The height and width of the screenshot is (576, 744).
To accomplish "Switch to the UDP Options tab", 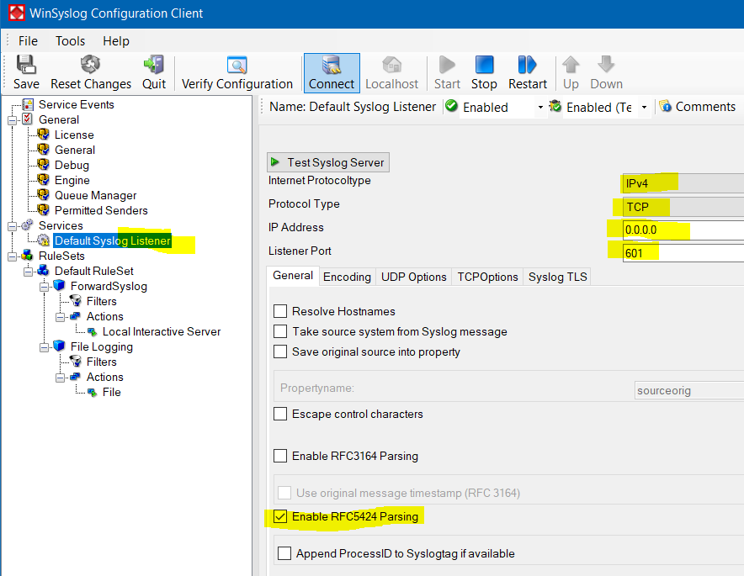I will 414,277.
